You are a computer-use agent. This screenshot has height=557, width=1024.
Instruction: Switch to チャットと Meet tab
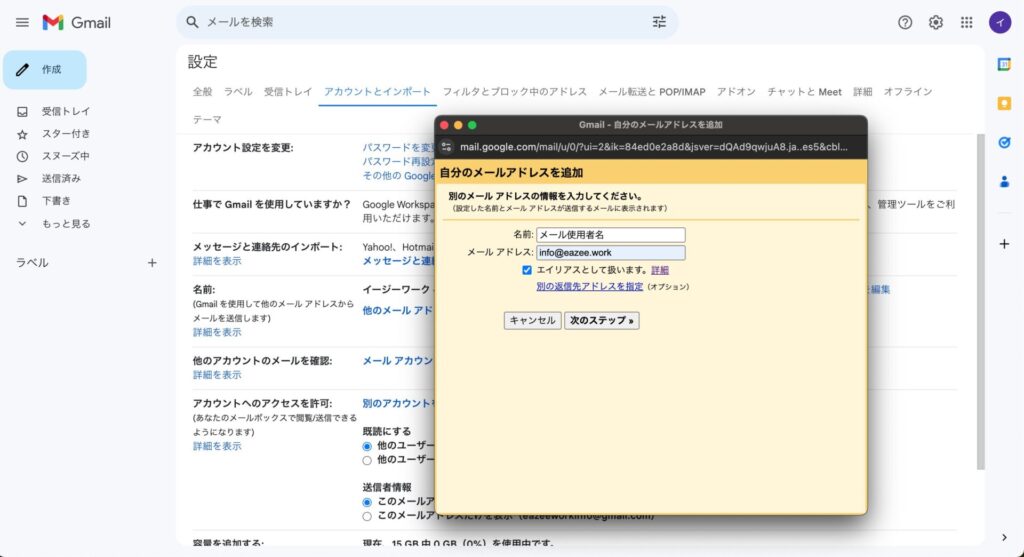(804, 91)
